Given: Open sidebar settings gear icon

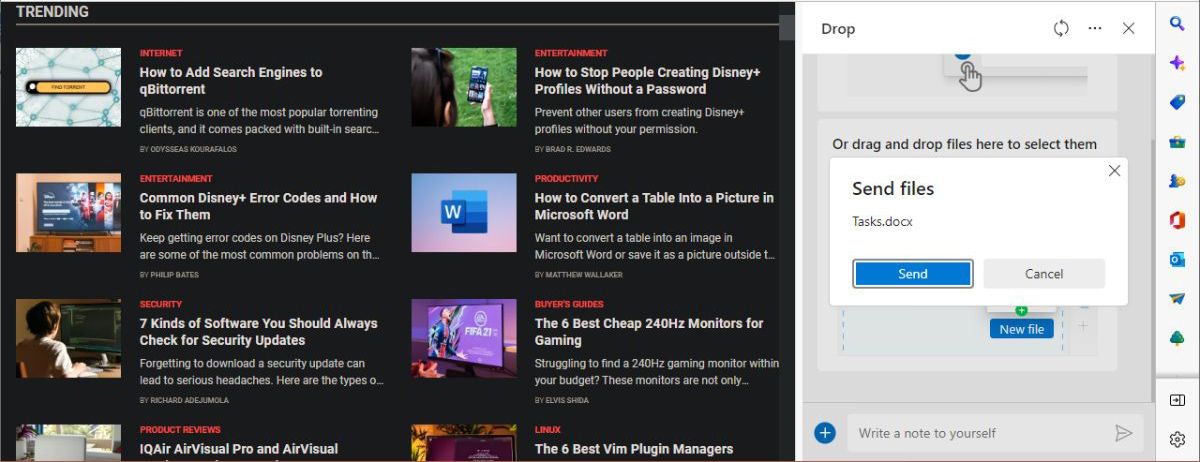Looking at the screenshot, I should coord(1177,439).
